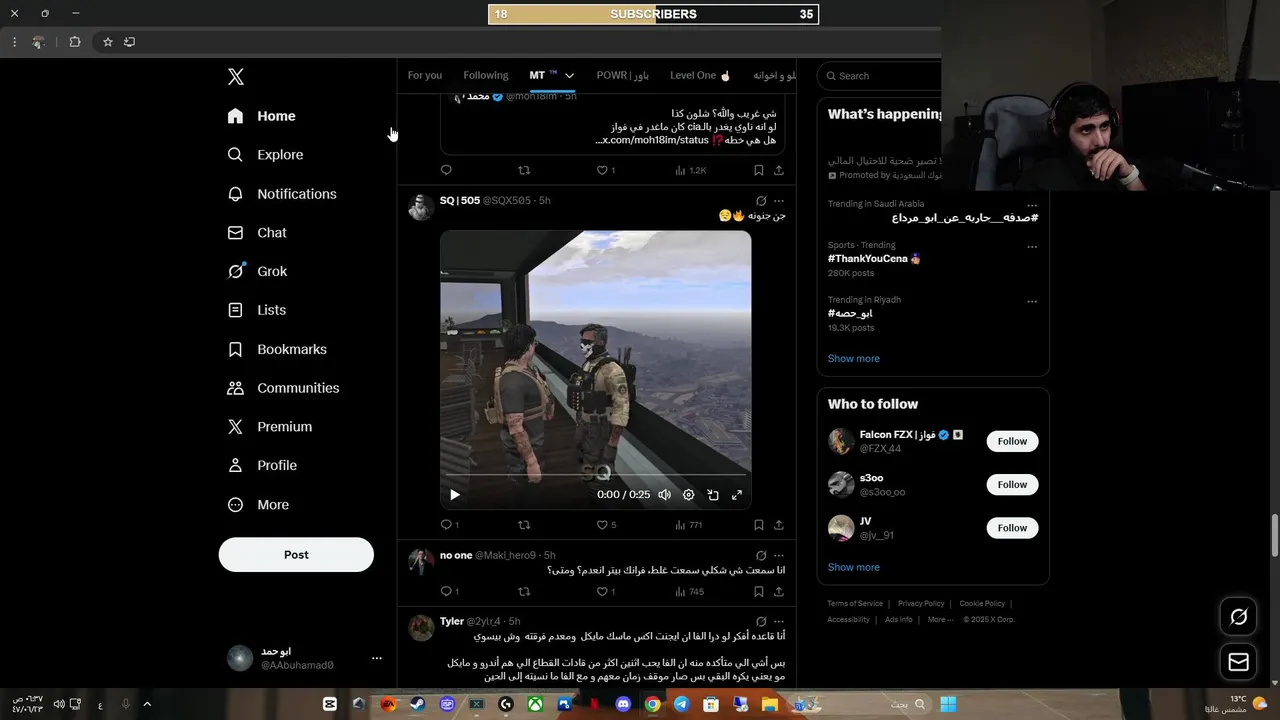Viewport: 1280px width, 720px height.
Task: Switch to the Level One tab
Action: [x=700, y=75]
